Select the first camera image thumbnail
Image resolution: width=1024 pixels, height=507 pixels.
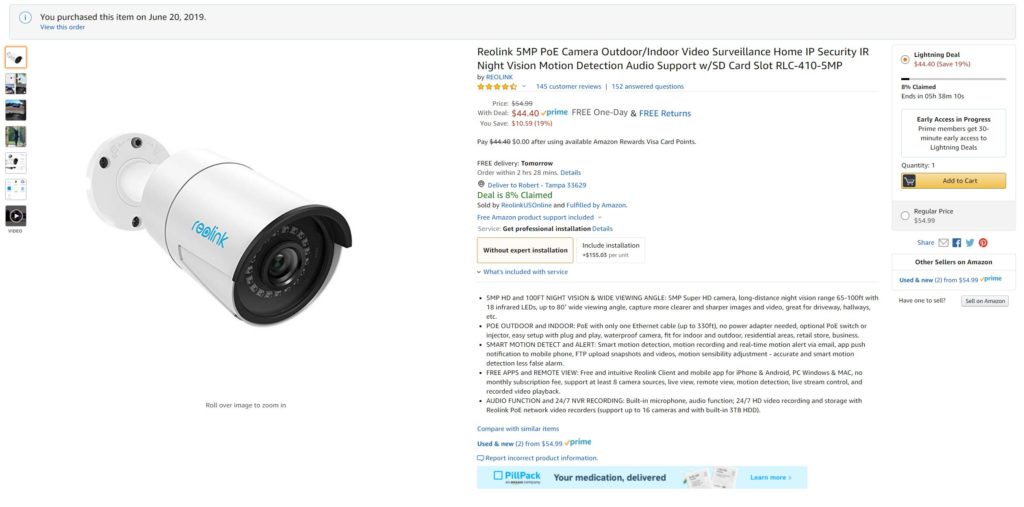16,57
